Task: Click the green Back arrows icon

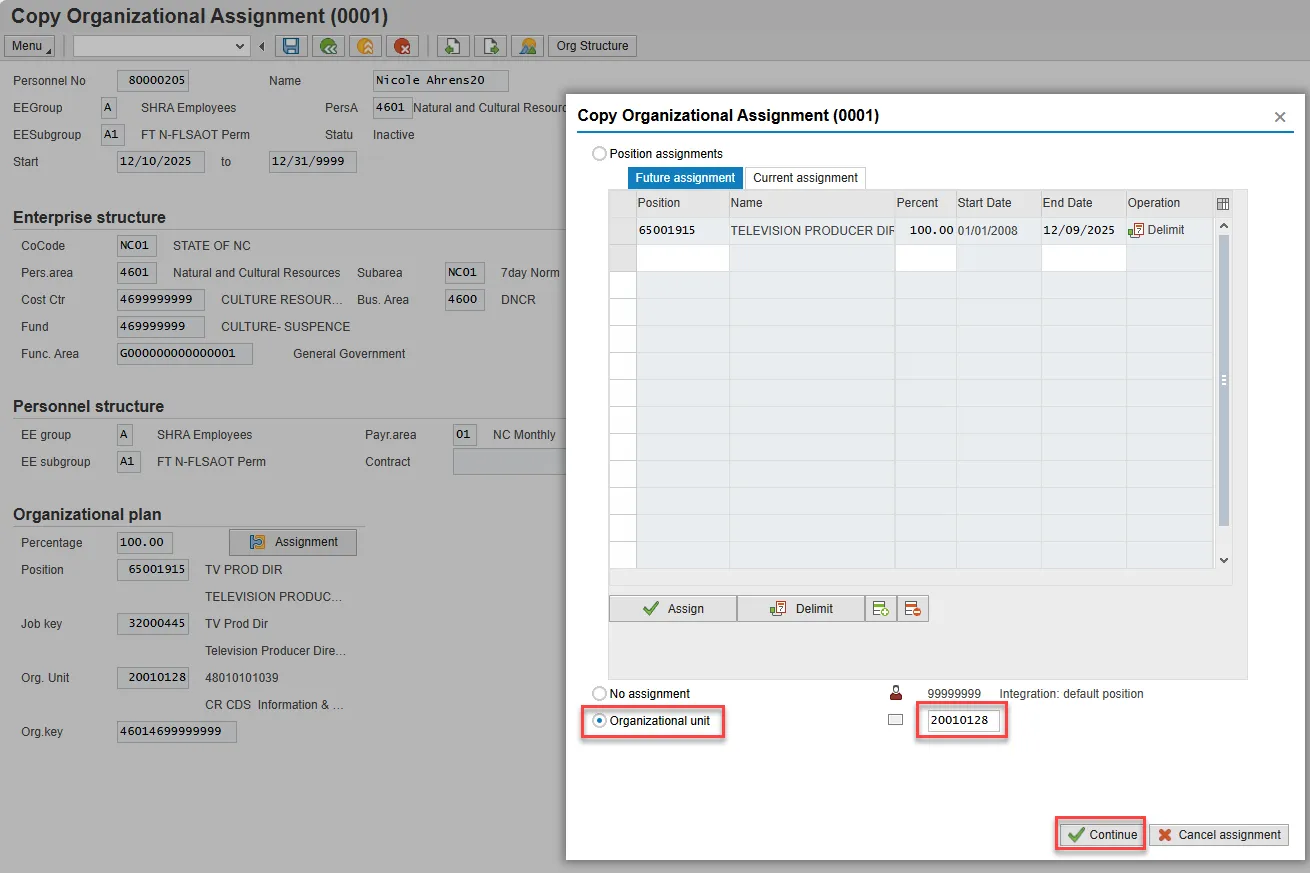Action: [x=328, y=46]
